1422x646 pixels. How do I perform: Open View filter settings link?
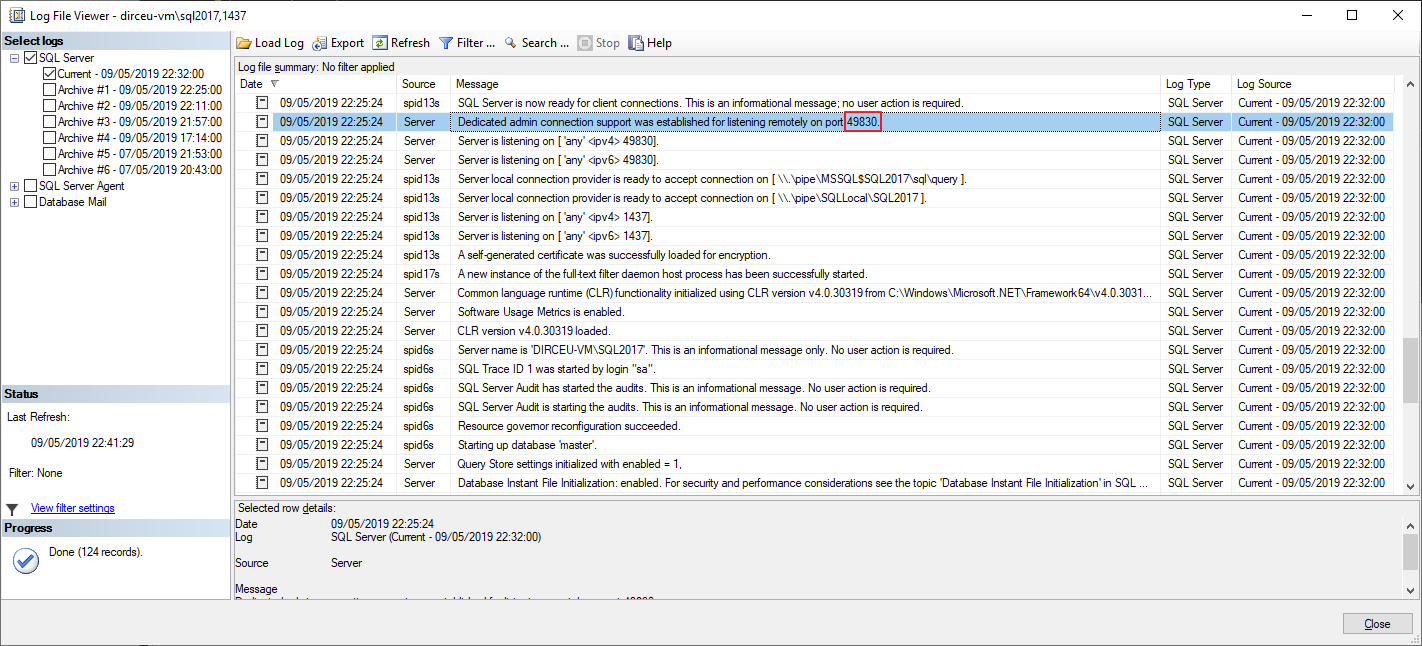[73, 508]
